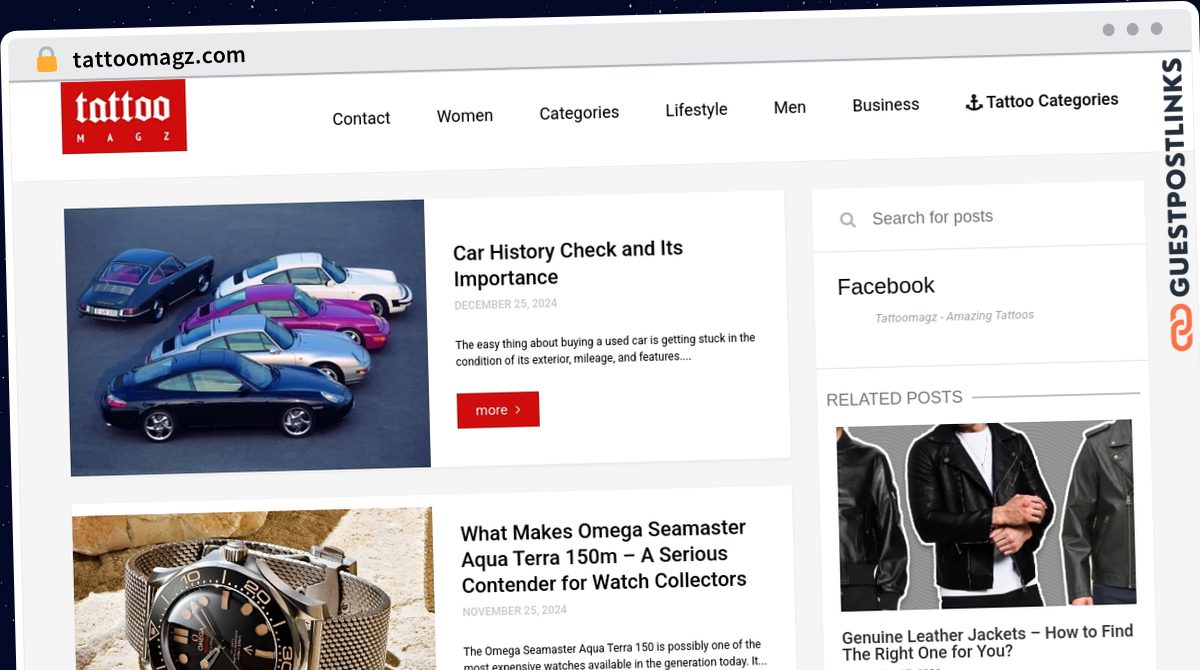The height and width of the screenshot is (670, 1200).
Task: Click the December 25, 2024 date
Action: click(x=506, y=304)
